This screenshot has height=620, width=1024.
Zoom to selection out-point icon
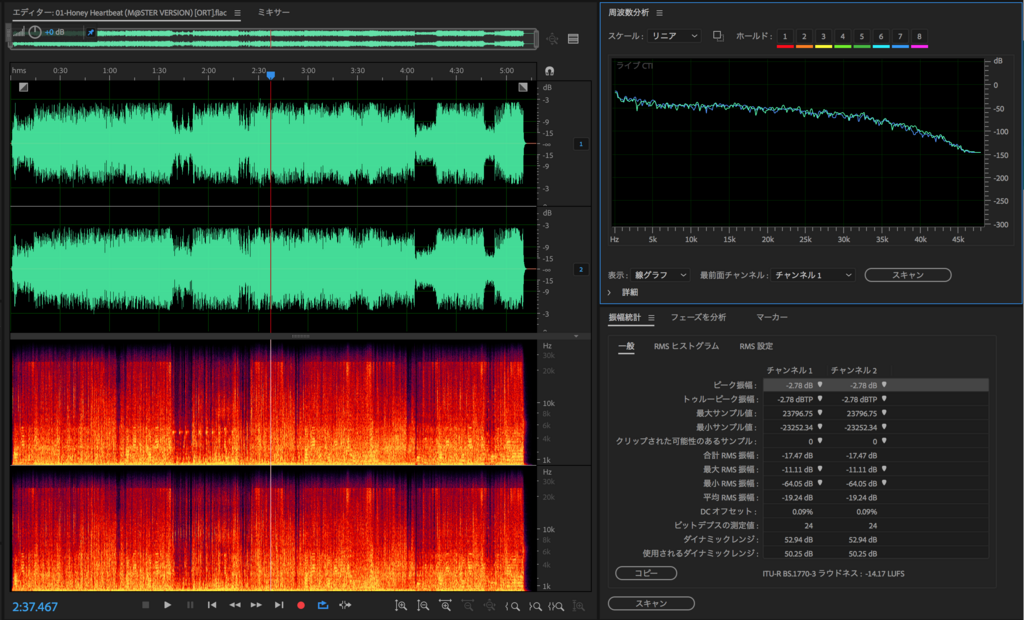tap(535, 606)
